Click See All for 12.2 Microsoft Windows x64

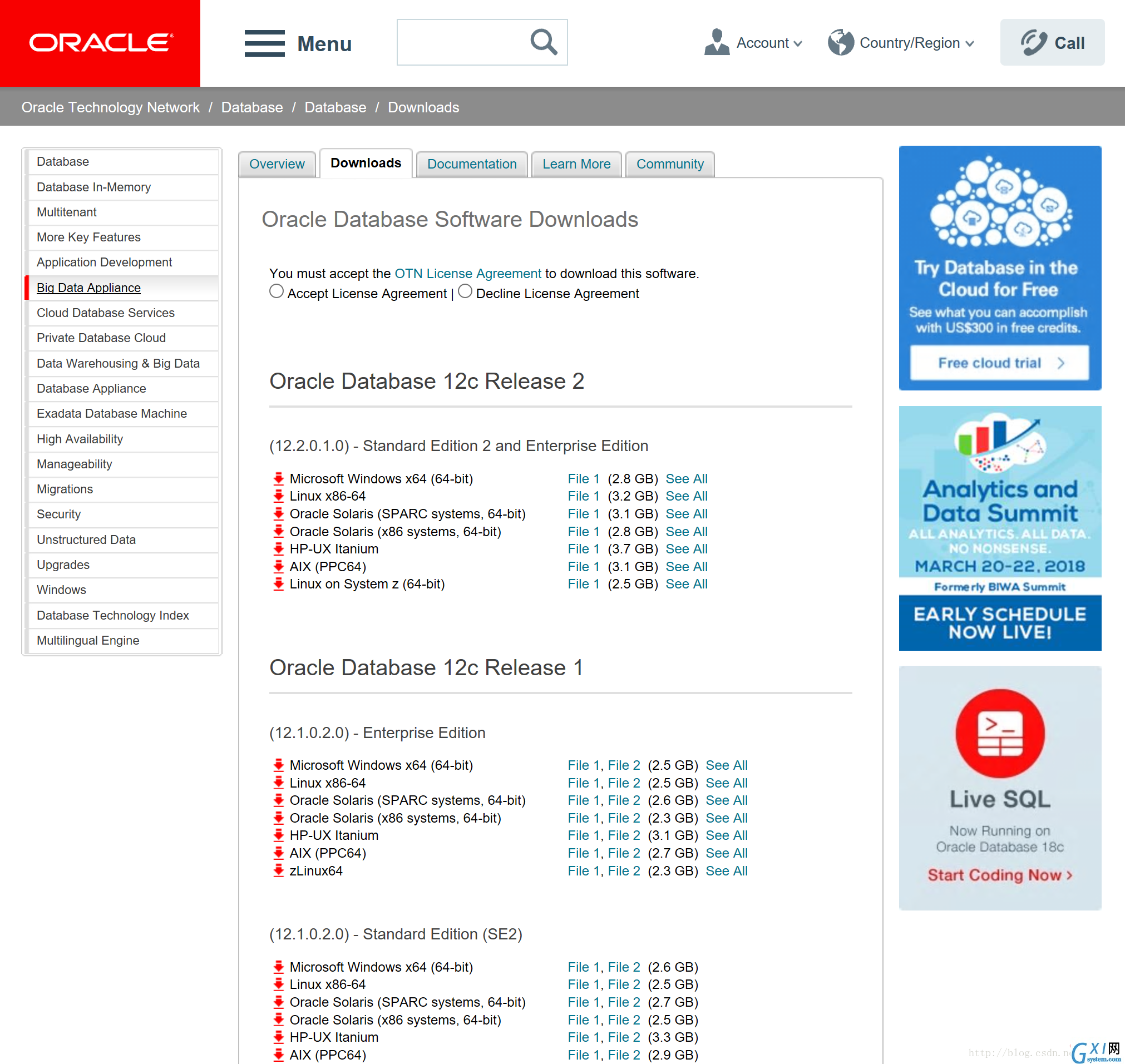tap(687, 479)
